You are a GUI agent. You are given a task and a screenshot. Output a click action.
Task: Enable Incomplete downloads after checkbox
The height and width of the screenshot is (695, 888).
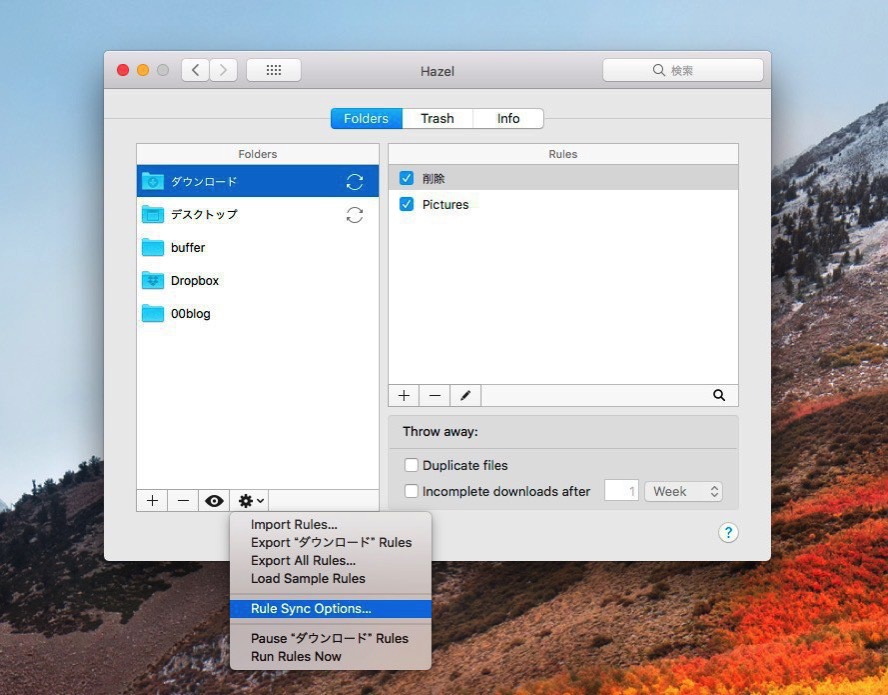(411, 491)
